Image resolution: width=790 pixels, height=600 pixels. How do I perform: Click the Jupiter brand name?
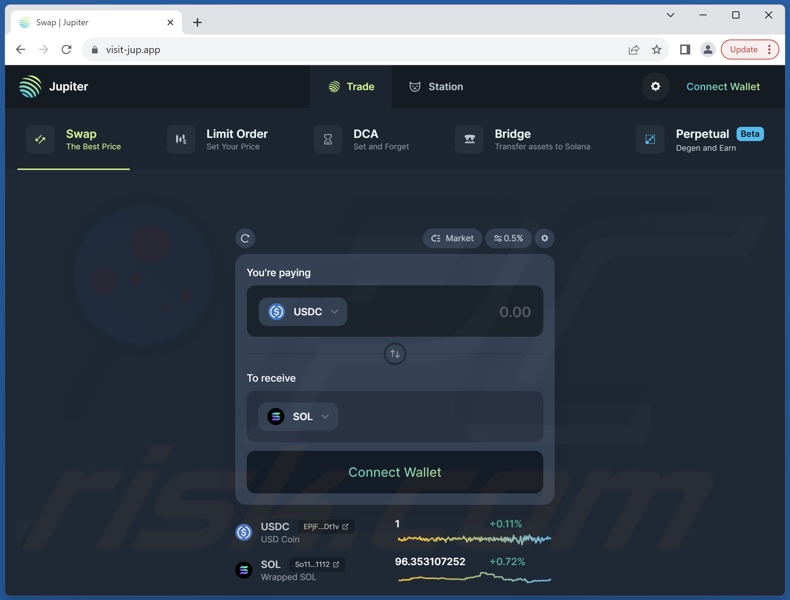click(x=69, y=86)
